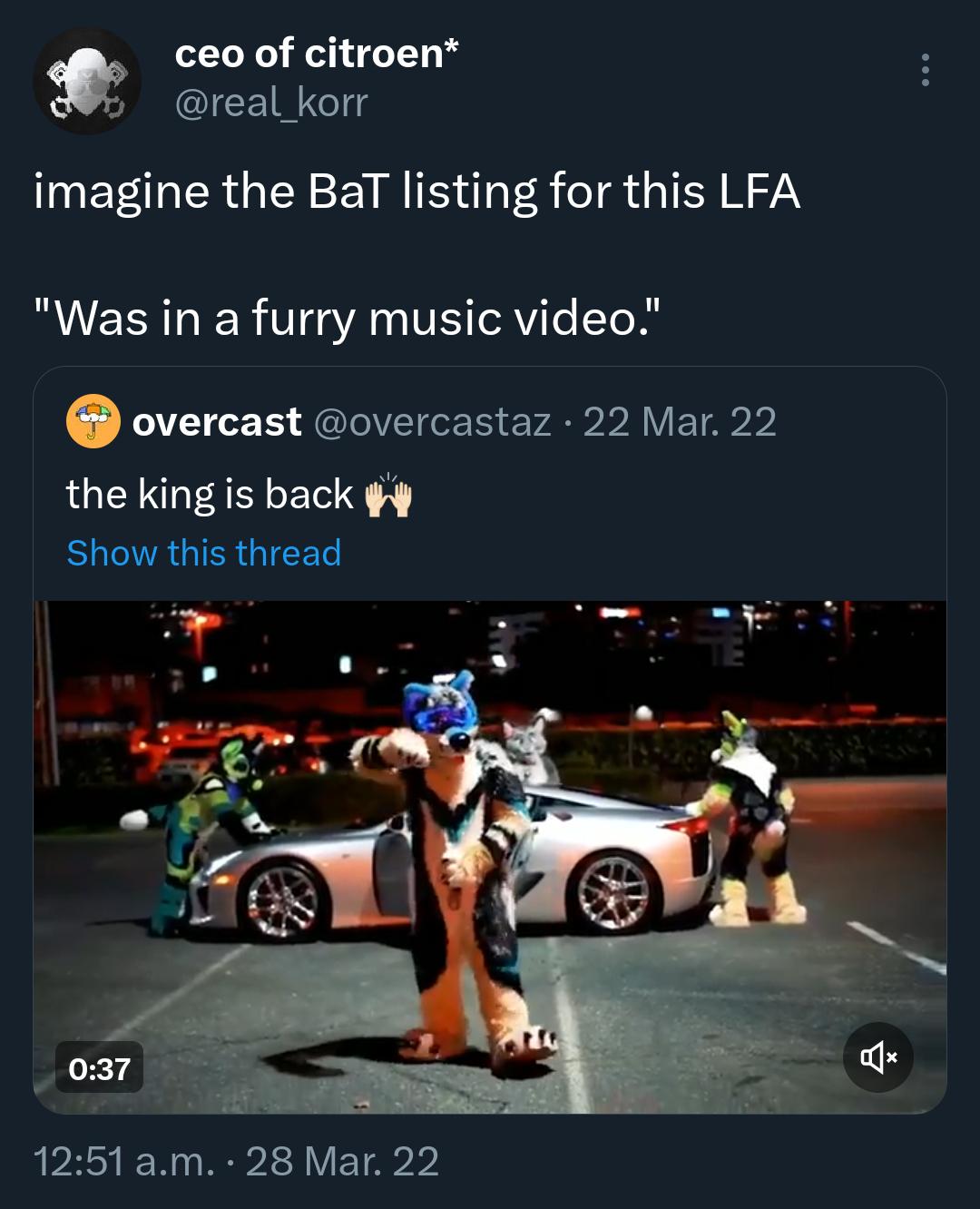The height and width of the screenshot is (1209, 980).
Task: Open the overcast display name
Action: pyautogui.click(x=216, y=422)
